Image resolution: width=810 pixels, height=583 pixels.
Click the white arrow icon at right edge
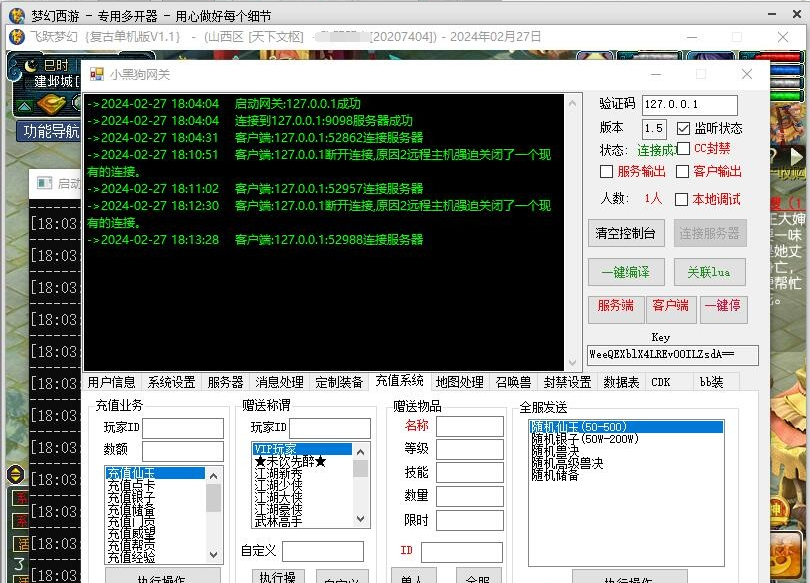click(x=797, y=156)
